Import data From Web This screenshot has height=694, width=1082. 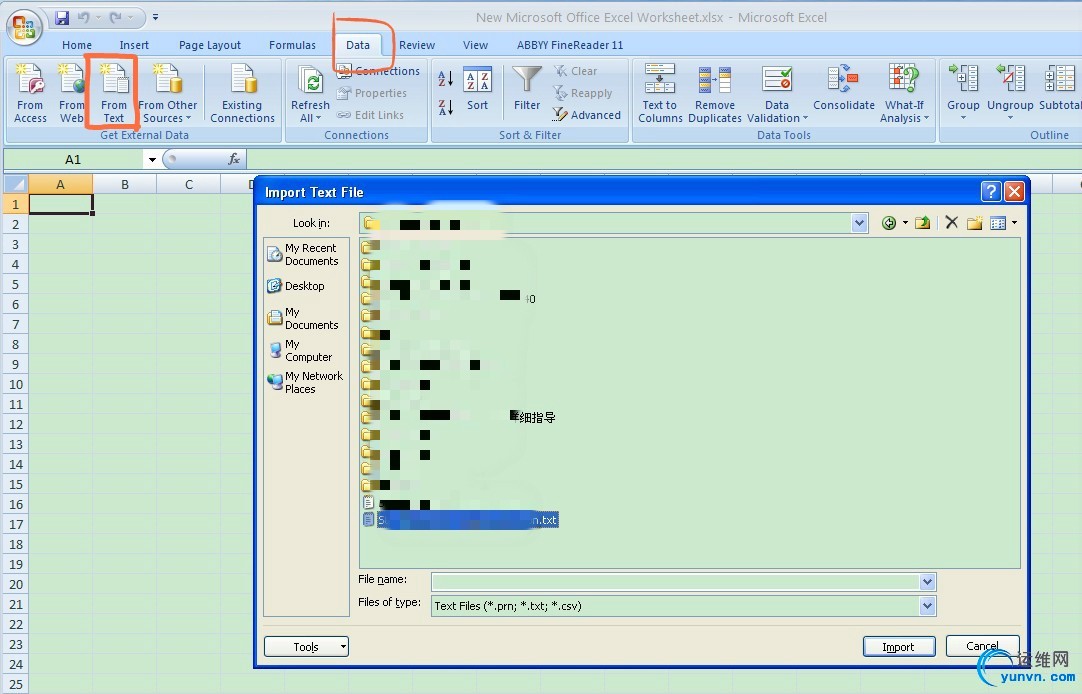point(71,93)
